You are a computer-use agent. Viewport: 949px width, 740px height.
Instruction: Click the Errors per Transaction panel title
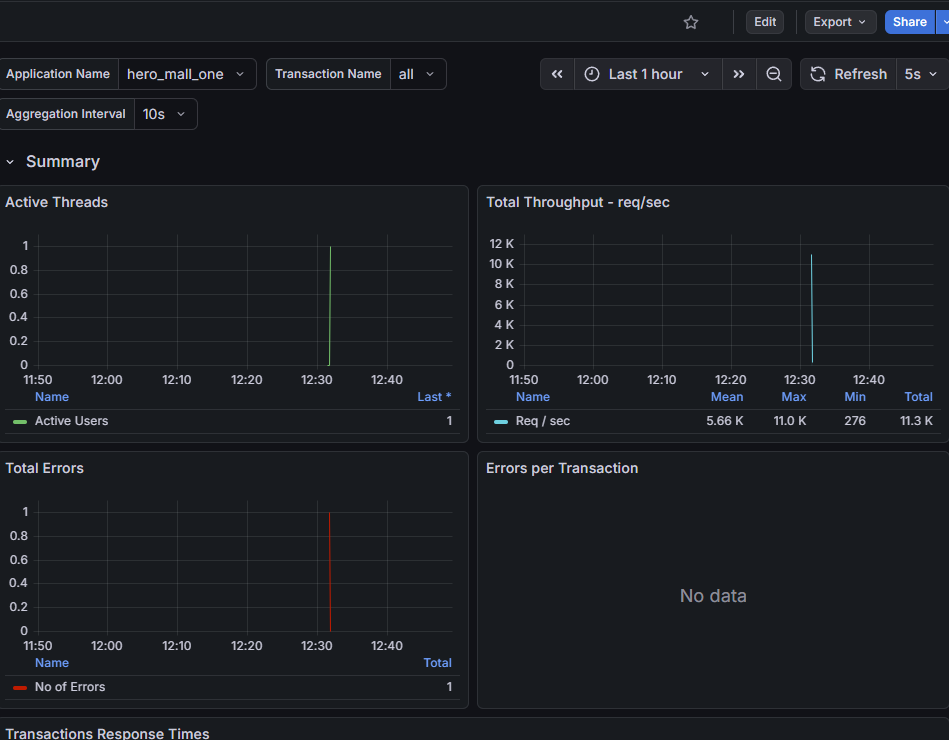562,468
